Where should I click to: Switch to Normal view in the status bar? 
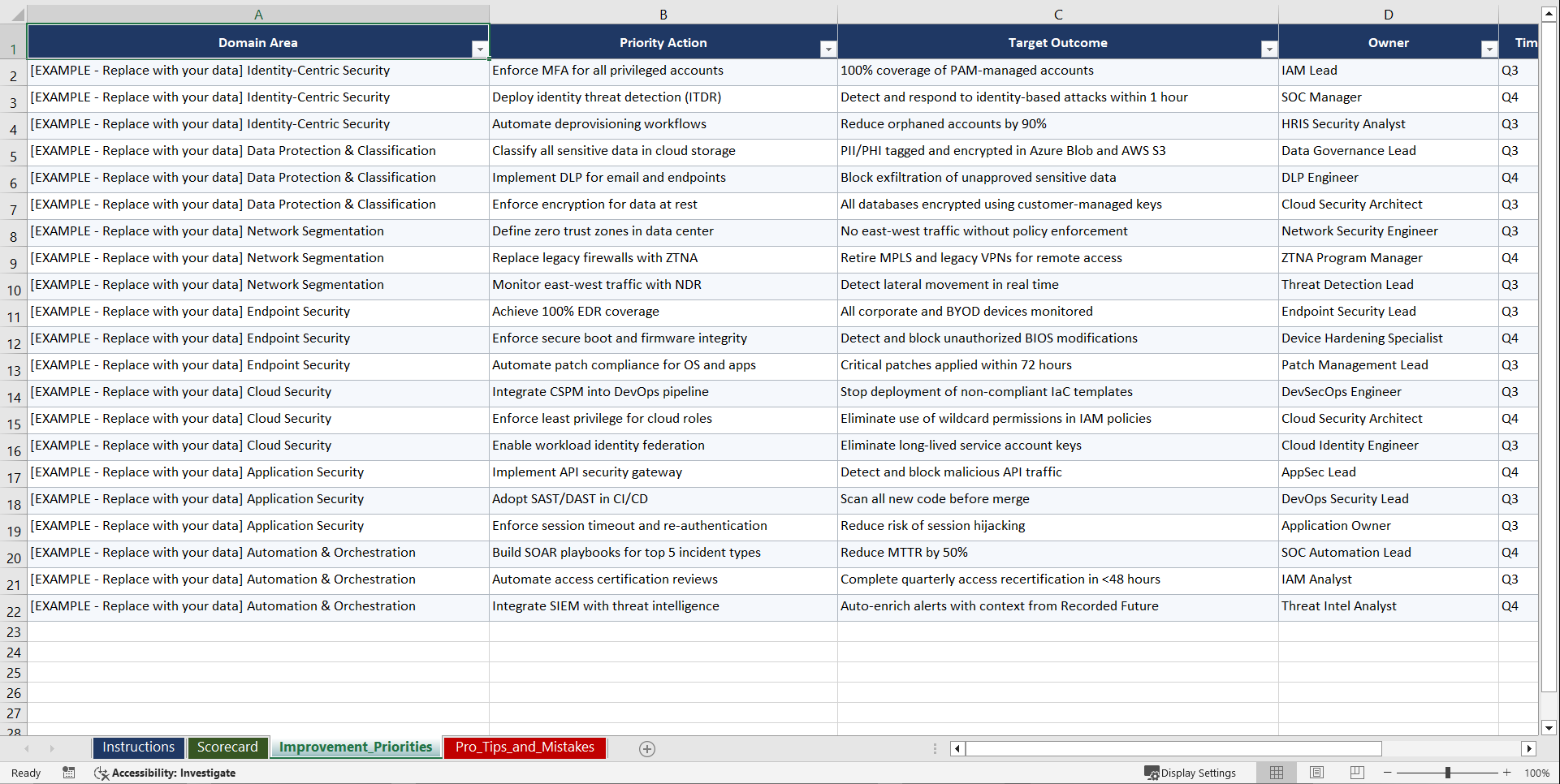click(1276, 773)
